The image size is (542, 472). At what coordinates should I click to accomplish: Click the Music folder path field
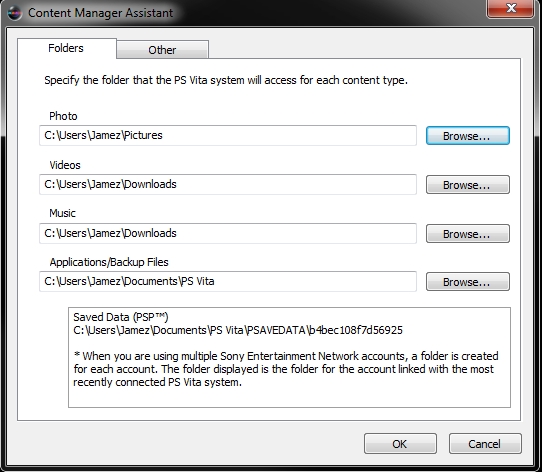[228, 233]
